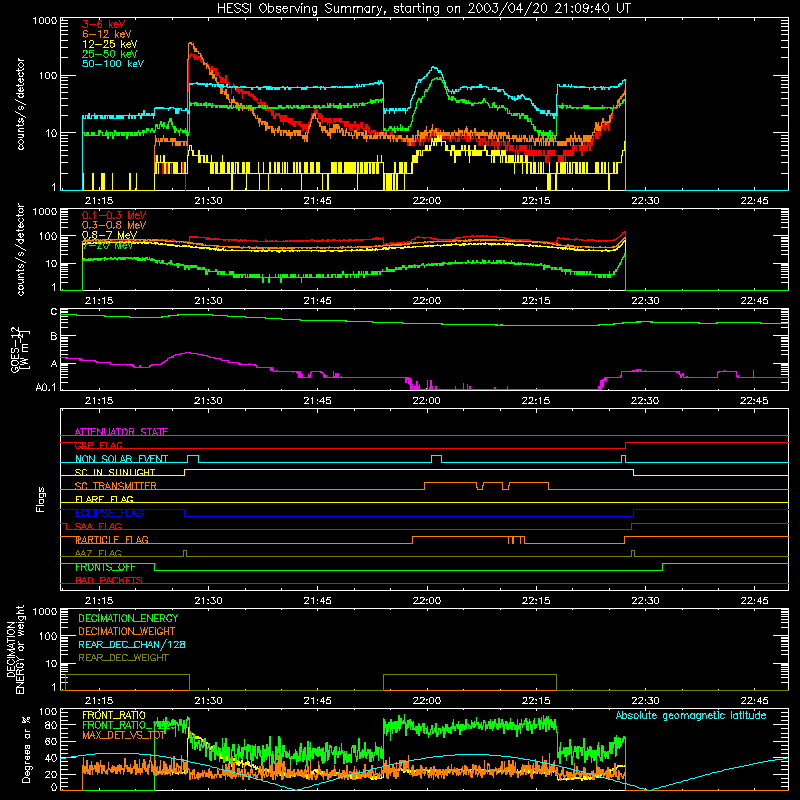Click the 21:45 tick under the decimation panel
Screen dimensions: 800x800
click(317, 701)
